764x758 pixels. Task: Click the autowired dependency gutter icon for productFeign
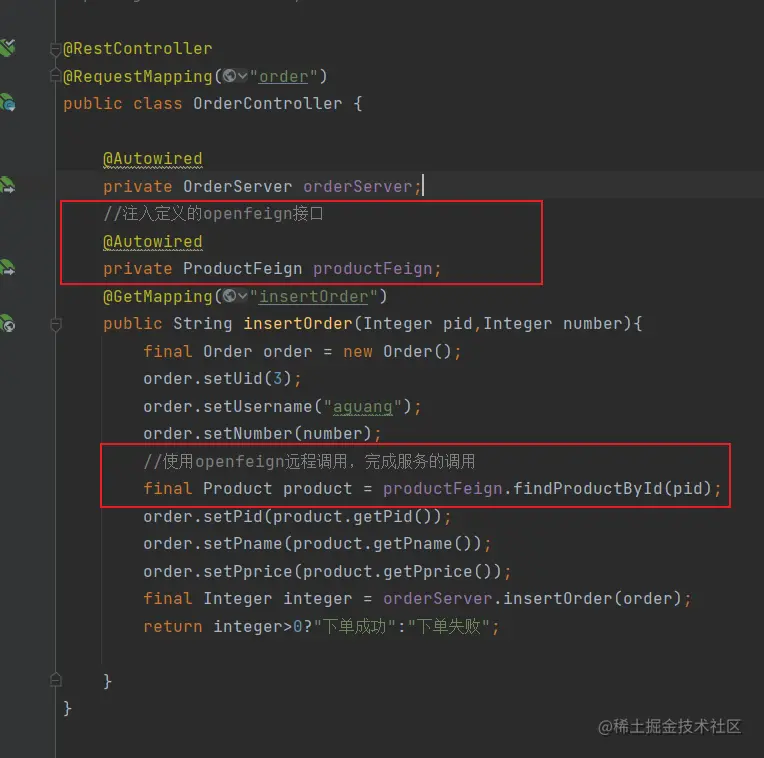8,268
